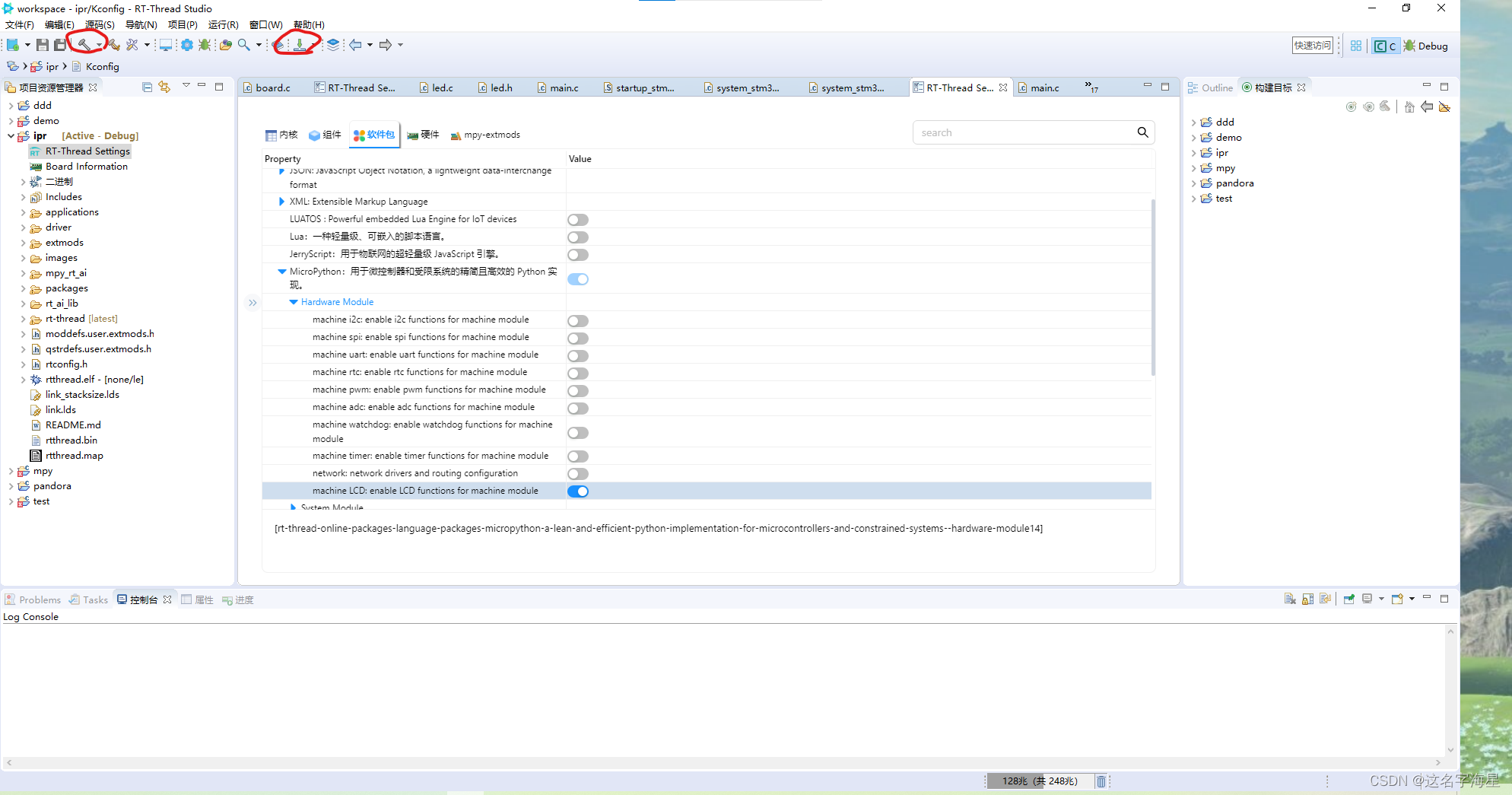The image size is (1512, 795).
Task: Toggle scroll lock in the console
Action: click(x=1307, y=599)
